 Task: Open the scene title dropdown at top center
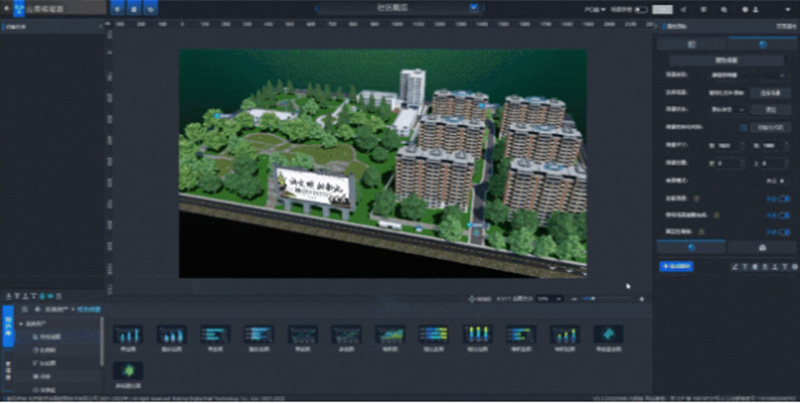click(x=400, y=8)
